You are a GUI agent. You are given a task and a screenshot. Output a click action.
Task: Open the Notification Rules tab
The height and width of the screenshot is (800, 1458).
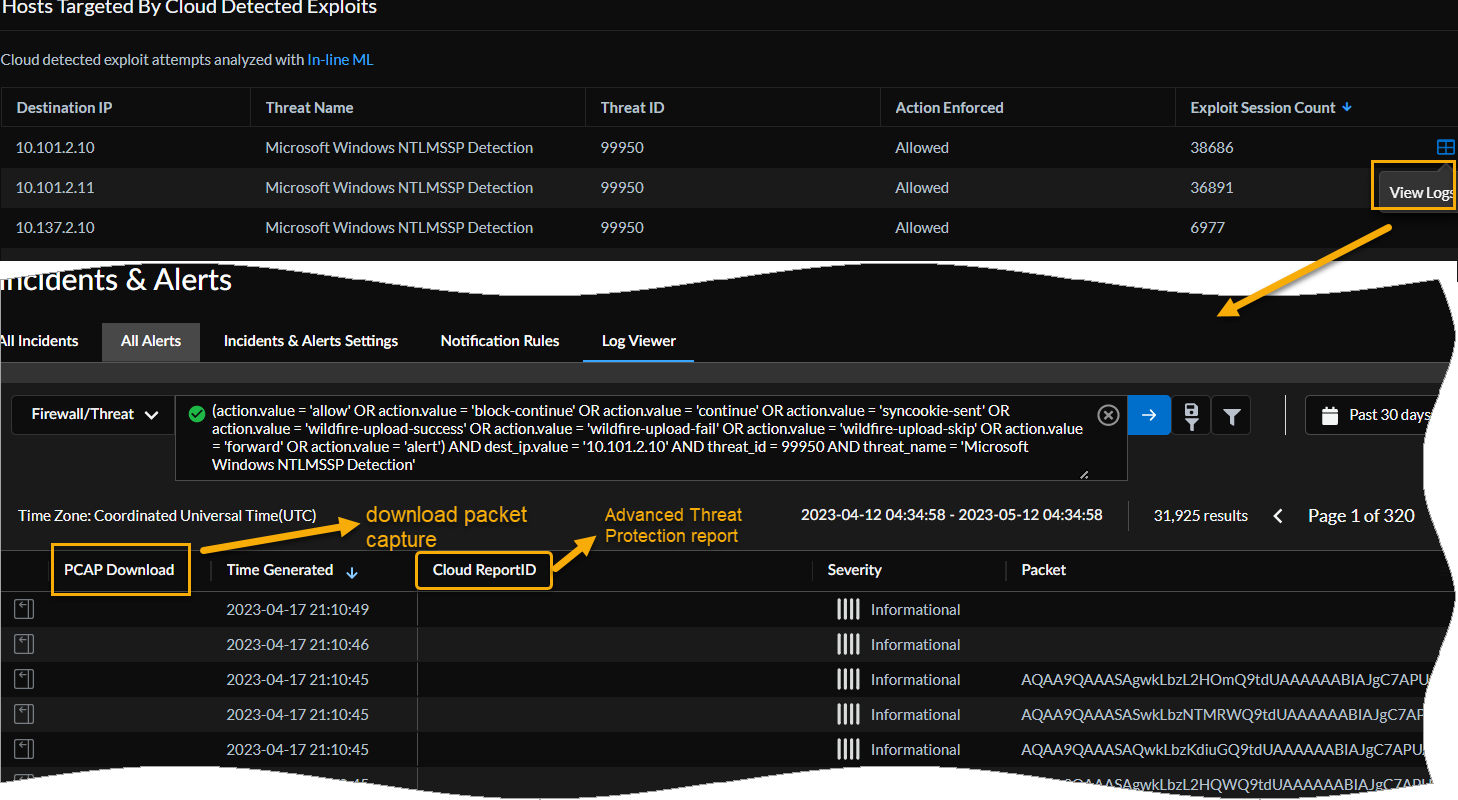pos(500,341)
